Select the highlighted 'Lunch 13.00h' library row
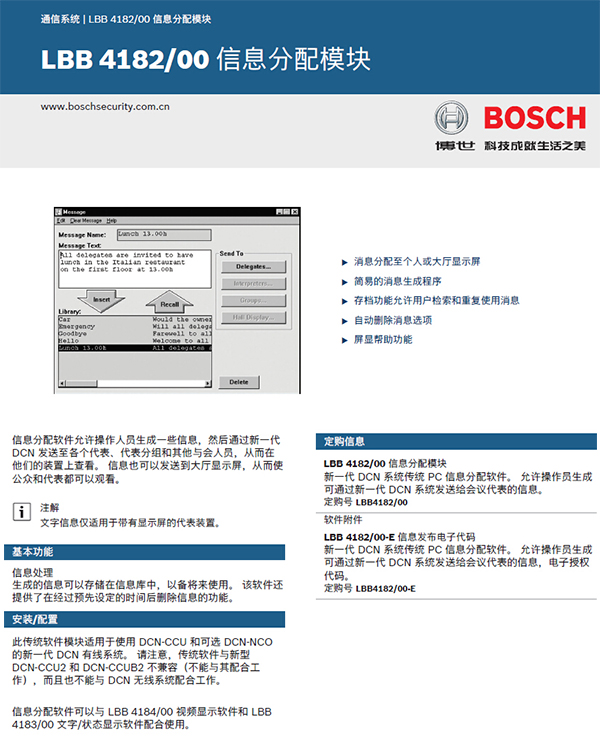 point(135,348)
